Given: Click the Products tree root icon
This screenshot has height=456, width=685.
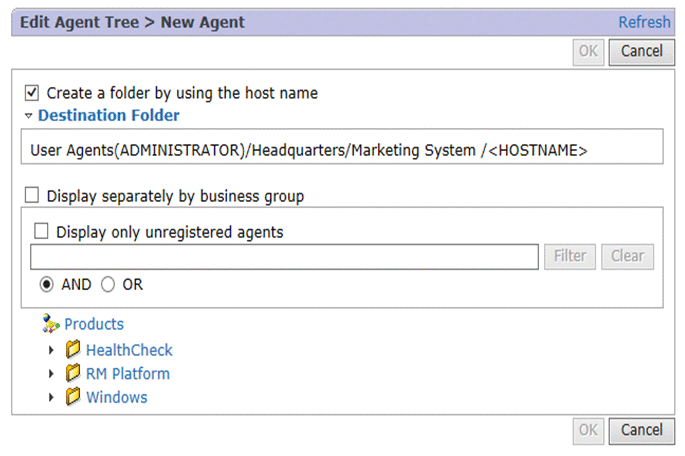Looking at the screenshot, I should coord(51,324).
